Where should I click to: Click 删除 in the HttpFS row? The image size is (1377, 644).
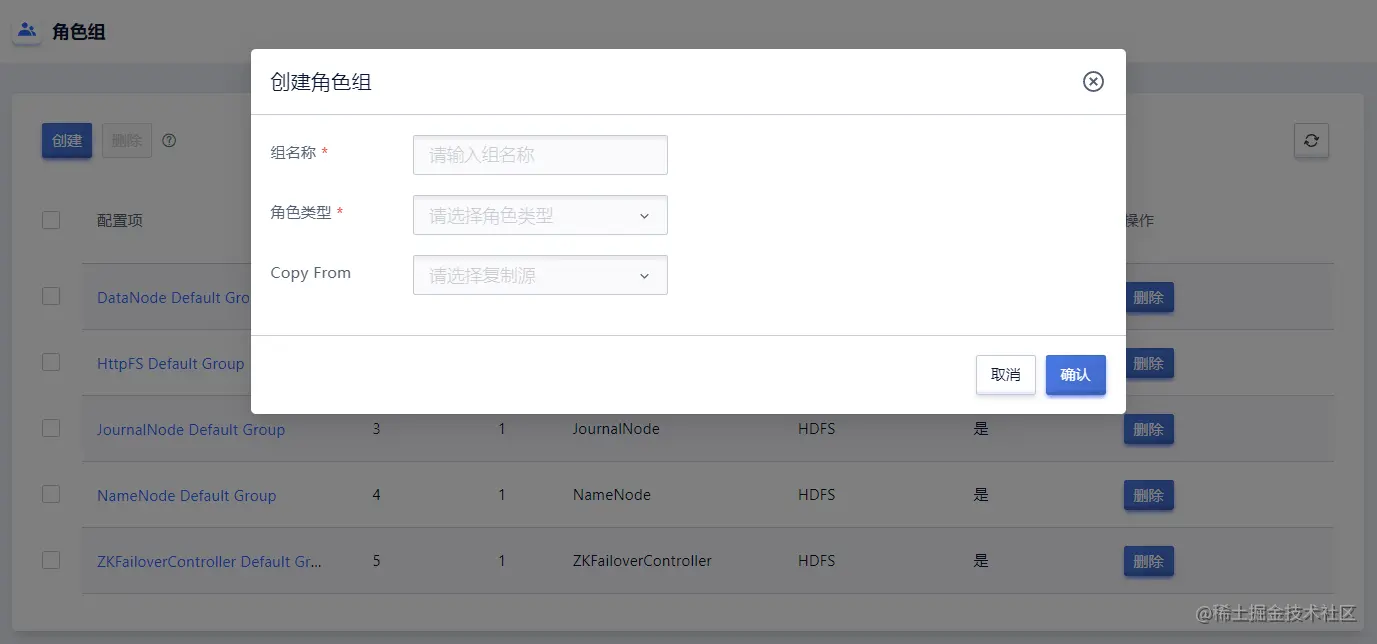pos(1149,364)
